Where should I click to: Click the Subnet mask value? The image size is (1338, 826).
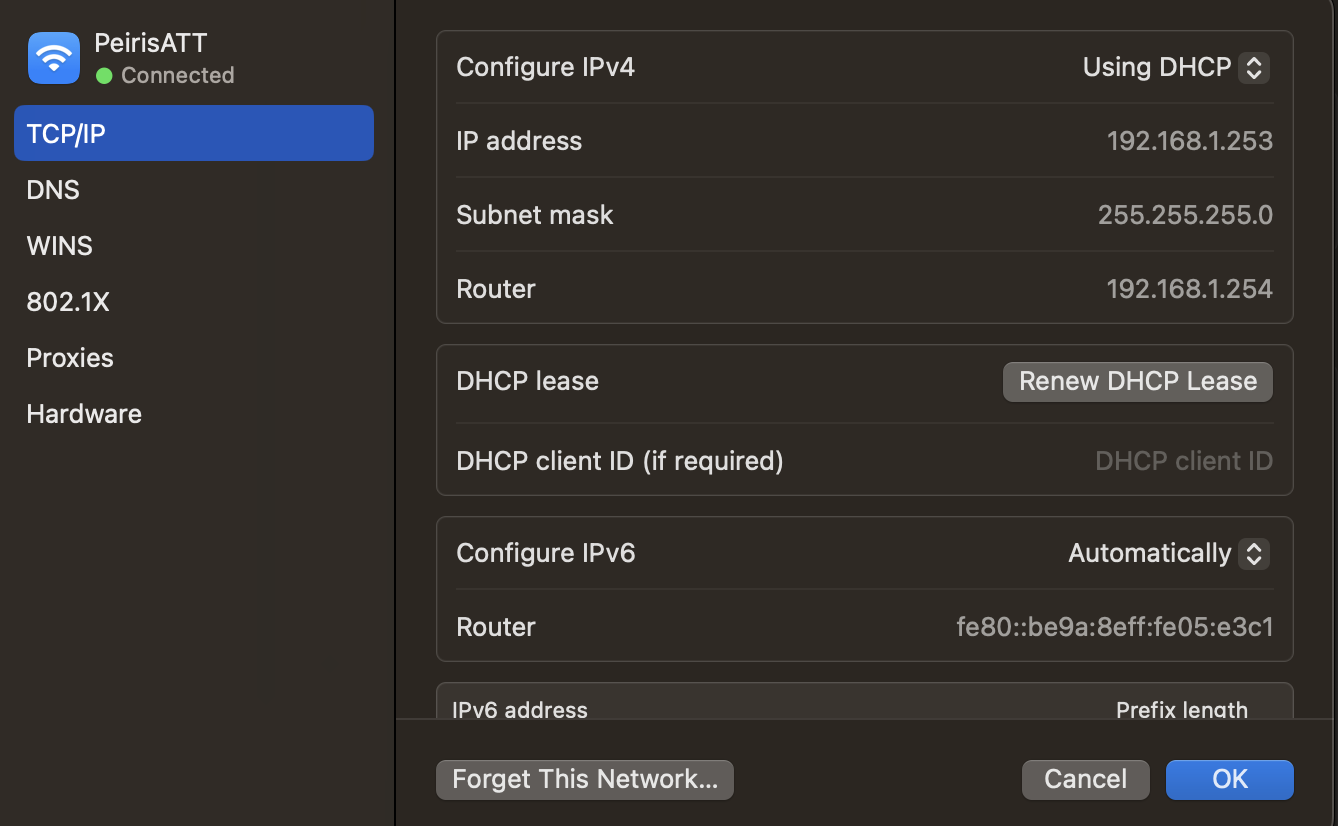pyautogui.click(x=1185, y=215)
